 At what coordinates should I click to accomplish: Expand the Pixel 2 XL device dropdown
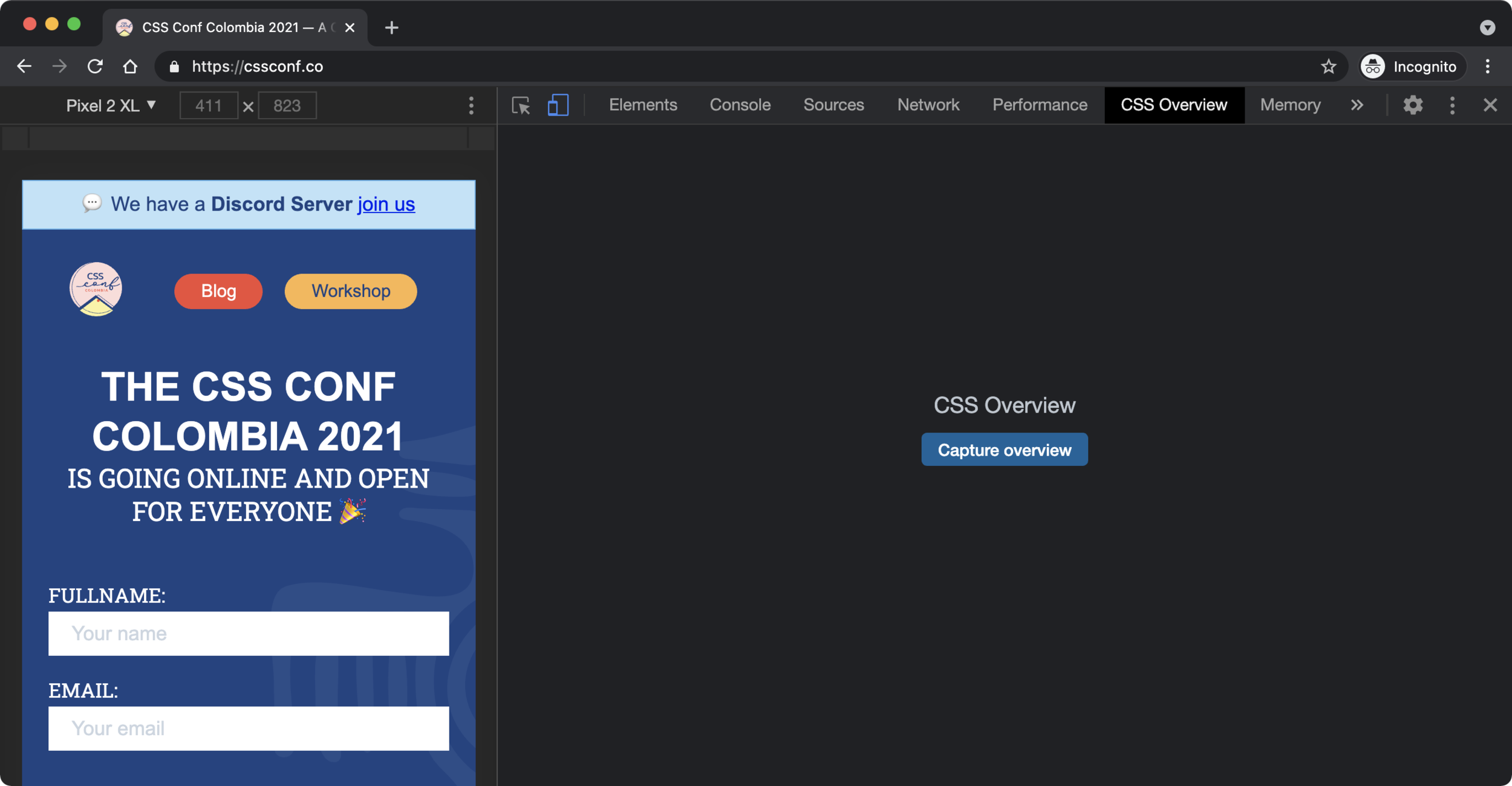pyautogui.click(x=111, y=106)
